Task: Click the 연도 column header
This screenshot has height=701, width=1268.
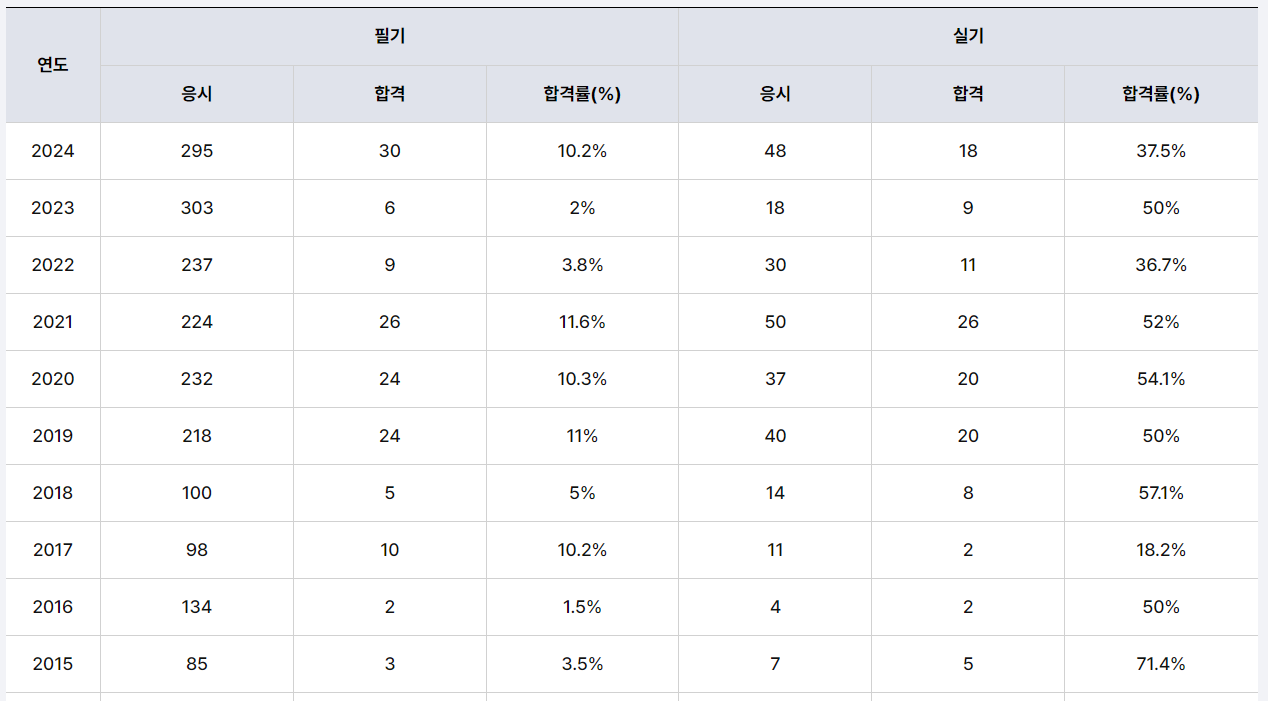Action: (x=53, y=65)
